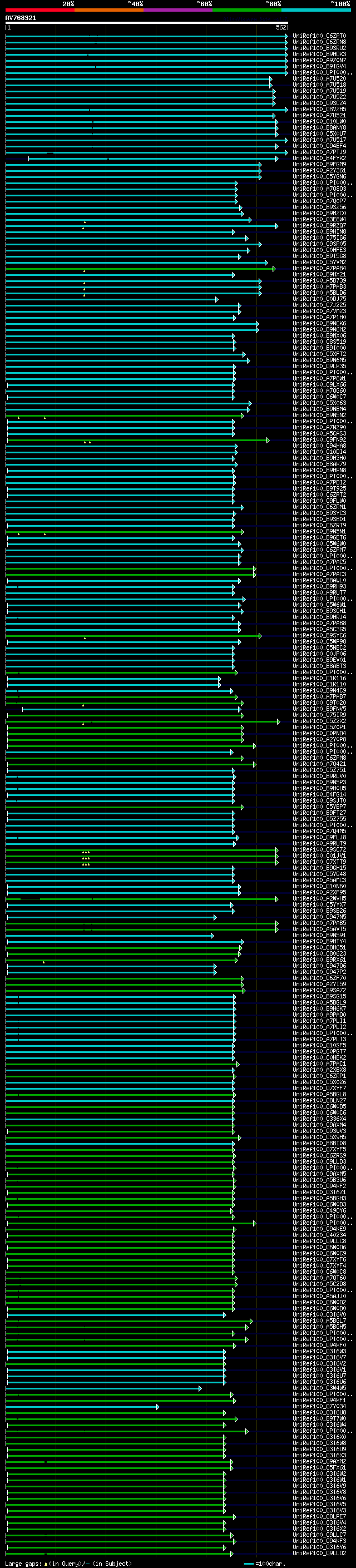Select the AV768321 query label
This screenshot has width=356, height=1568.
coord(21,18)
